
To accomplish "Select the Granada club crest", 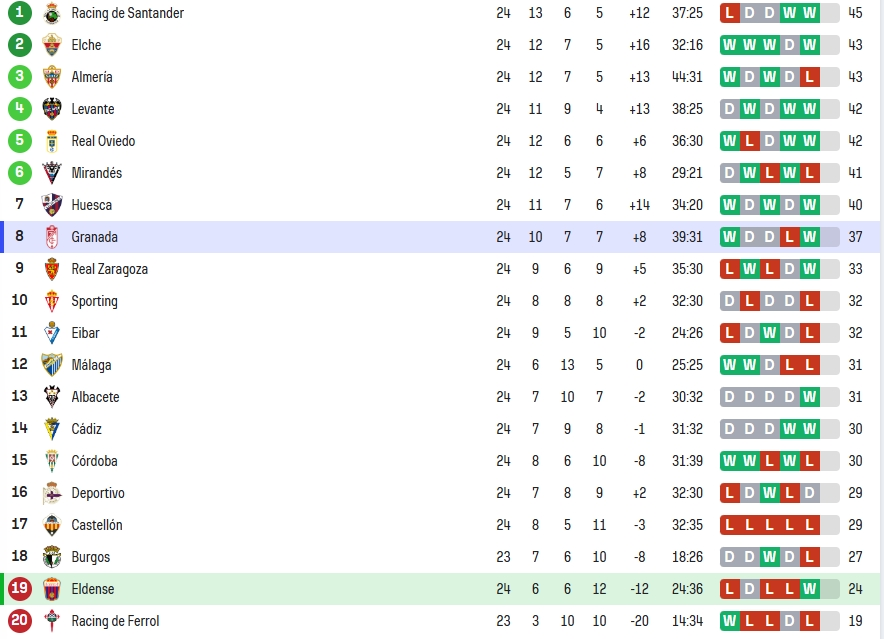I will pos(52,237).
